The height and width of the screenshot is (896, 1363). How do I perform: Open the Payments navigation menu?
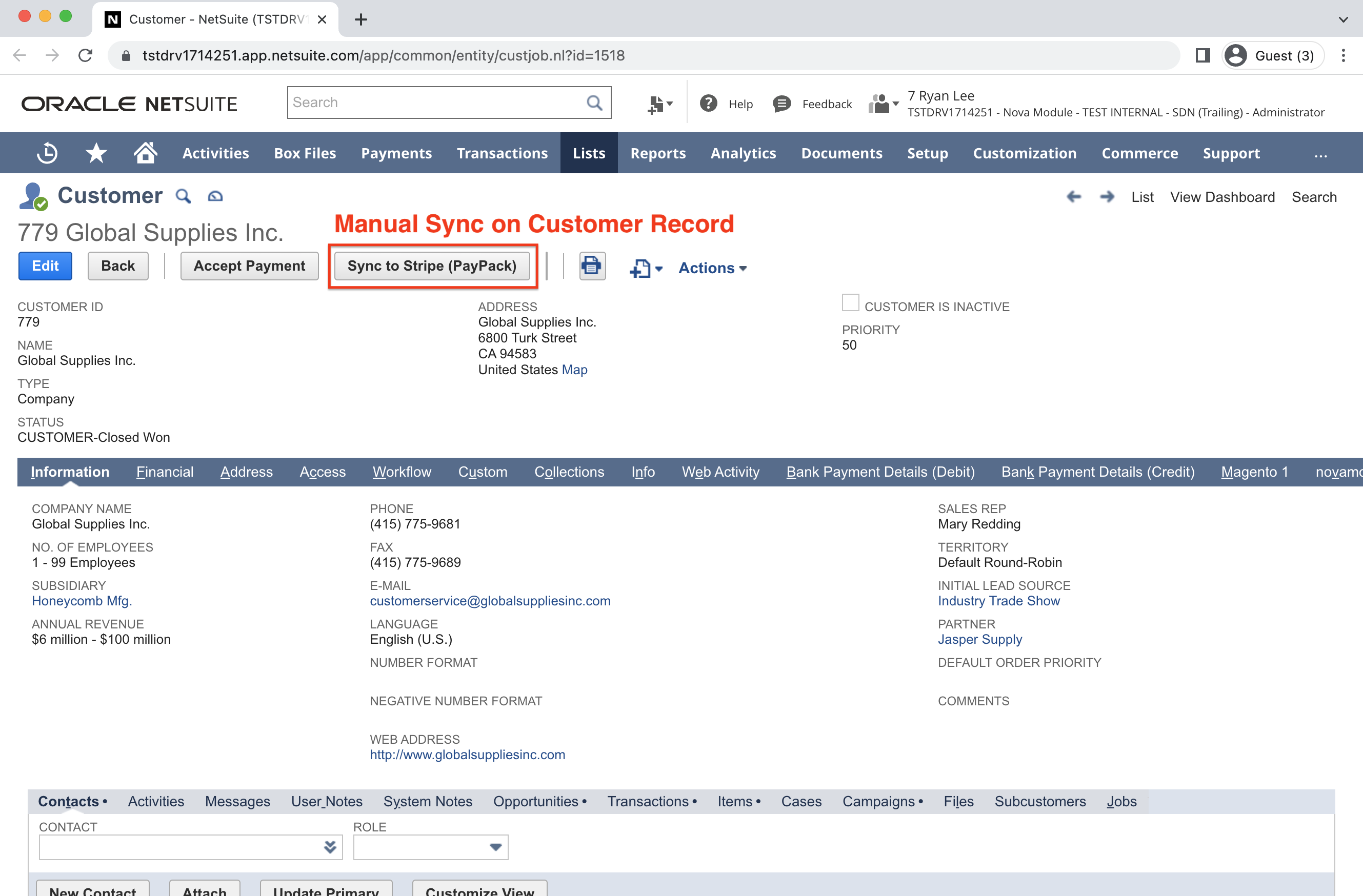click(396, 153)
